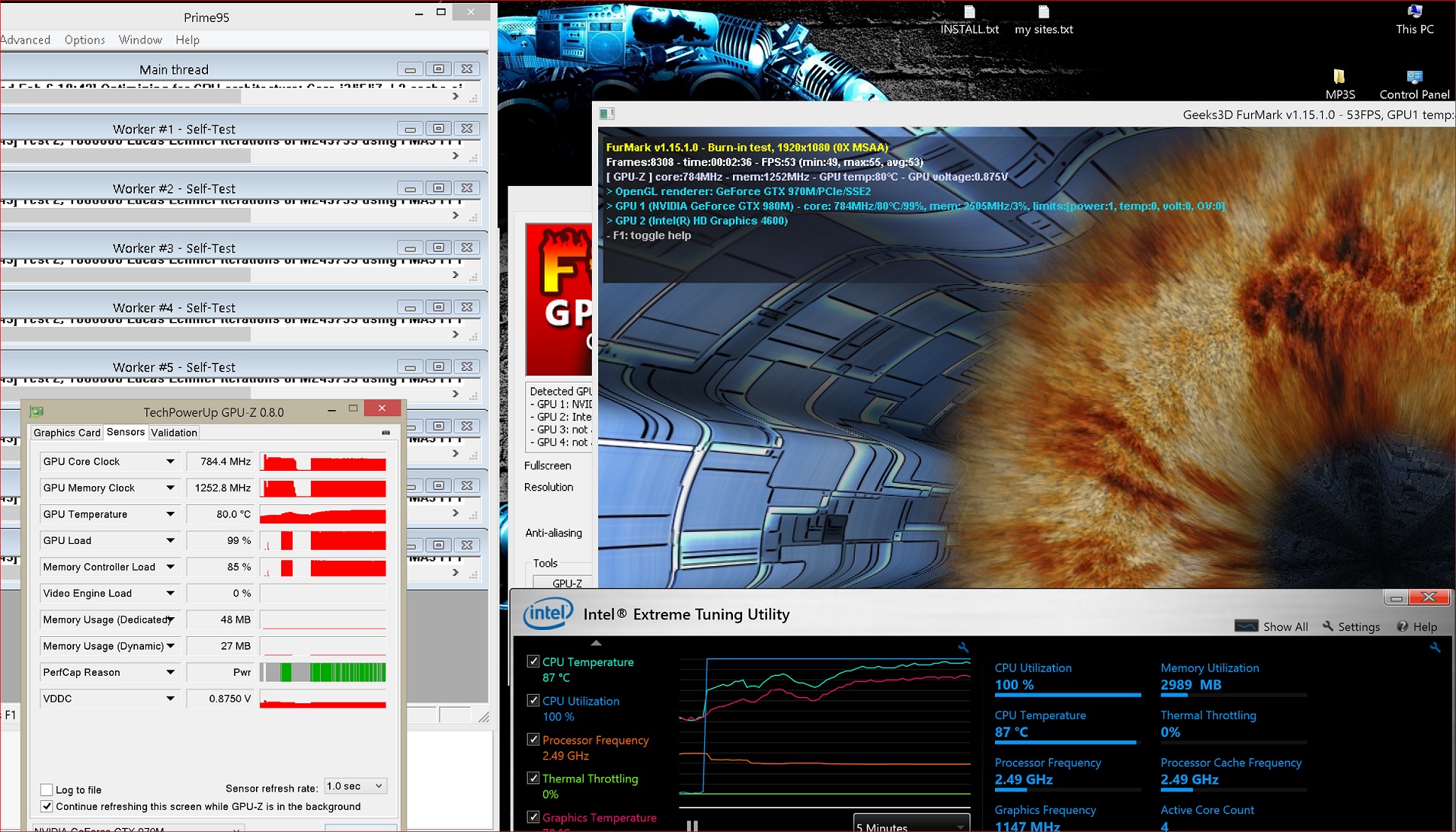Uncheck Continue refreshing in background option
The width and height of the screenshot is (1456, 832).
(x=47, y=806)
